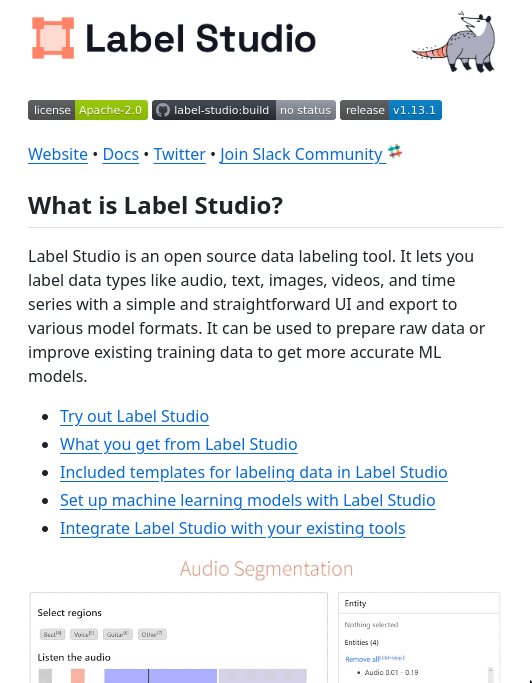Open the Website link
The height and width of the screenshot is (683, 532).
click(x=58, y=155)
